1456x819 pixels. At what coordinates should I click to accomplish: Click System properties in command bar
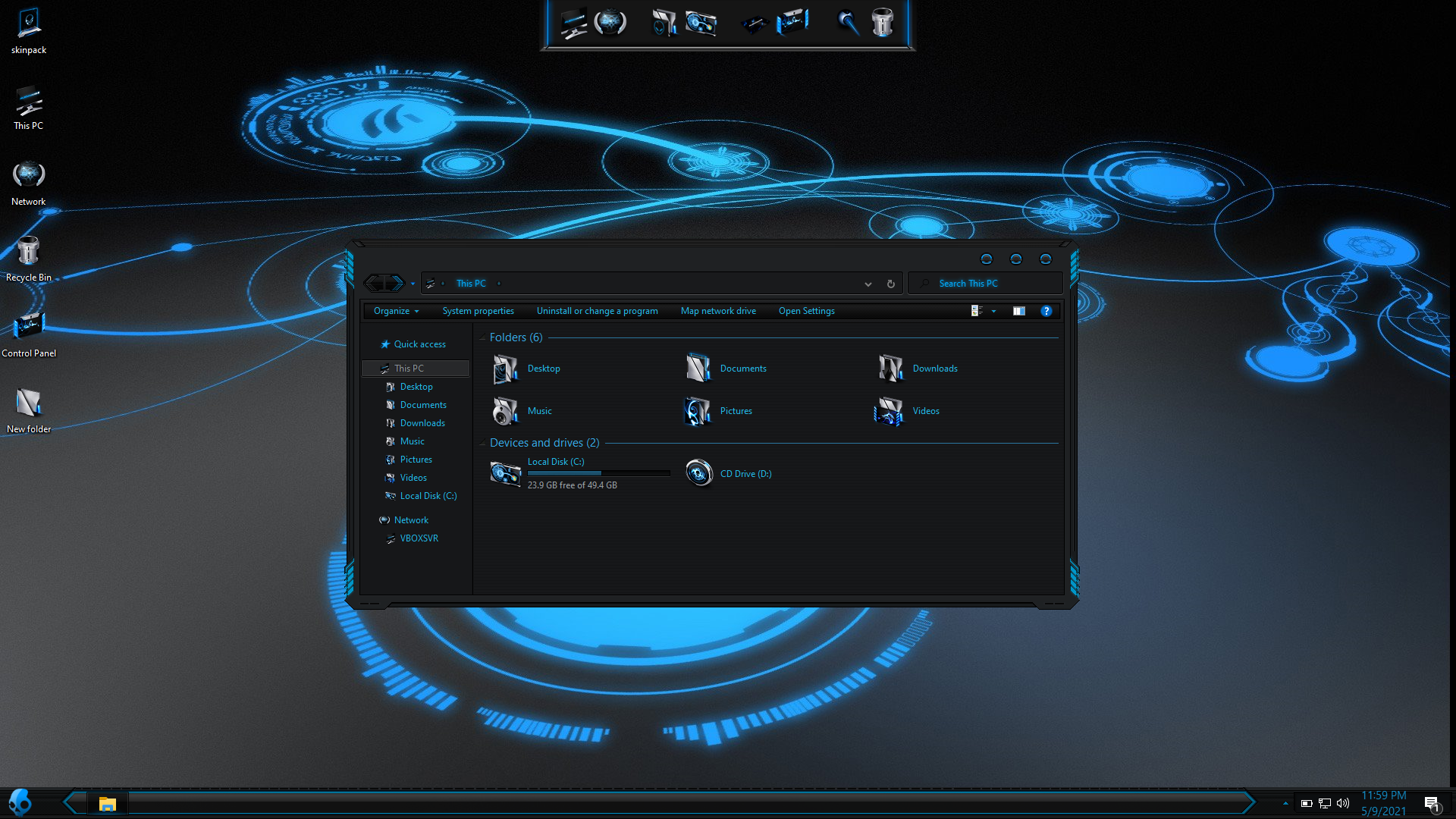point(478,311)
